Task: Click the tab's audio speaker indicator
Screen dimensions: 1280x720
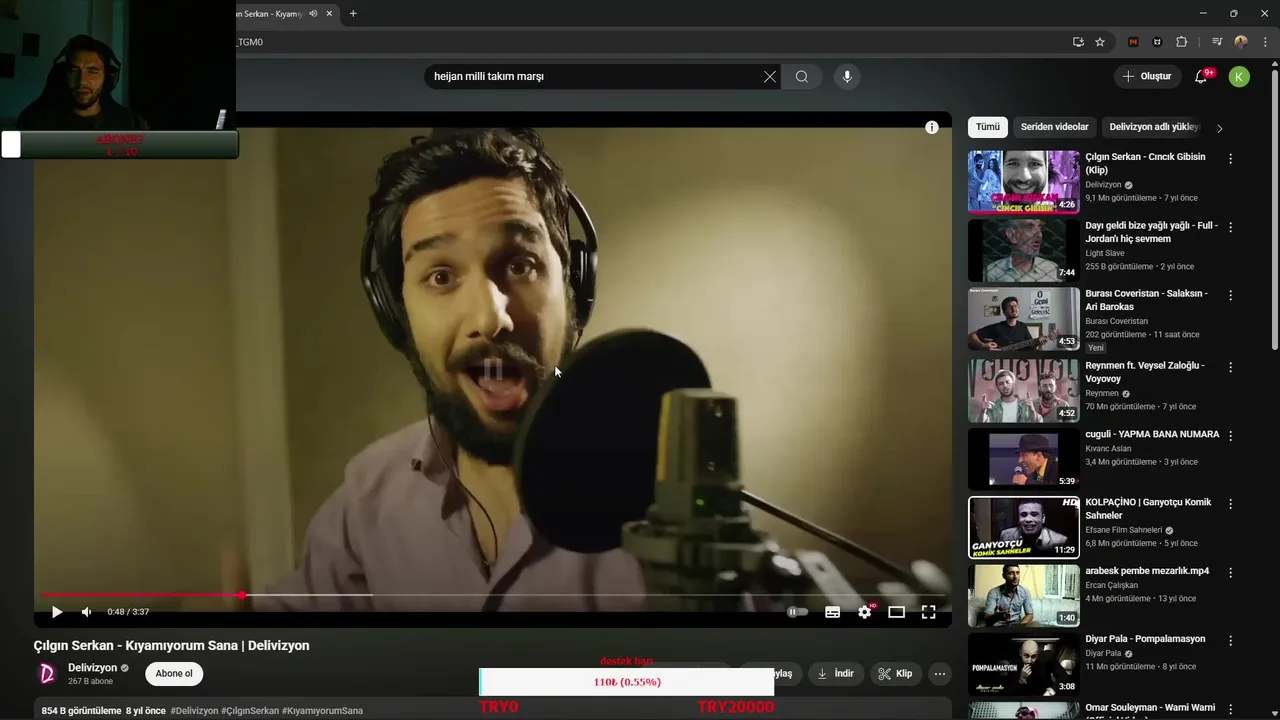Action: click(313, 13)
